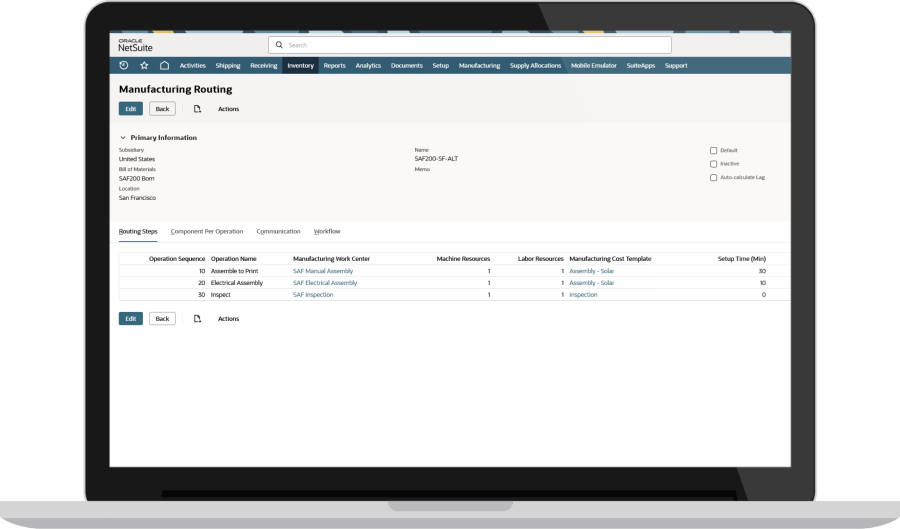Click the Machine Resources column header
The width and height of the screenshot is (900, 529).
463,259
